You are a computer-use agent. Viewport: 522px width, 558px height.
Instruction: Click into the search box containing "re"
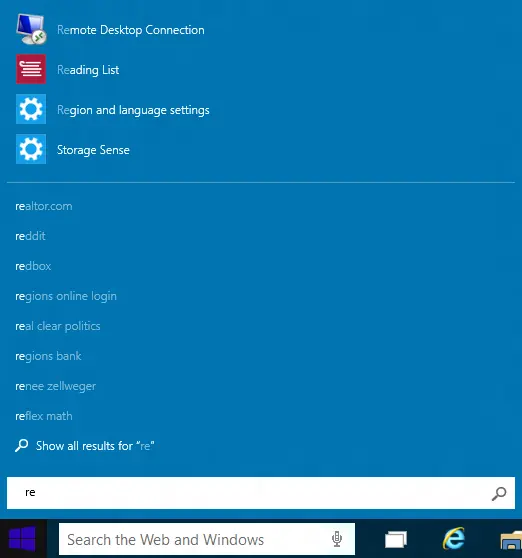(x=260, y=493)
